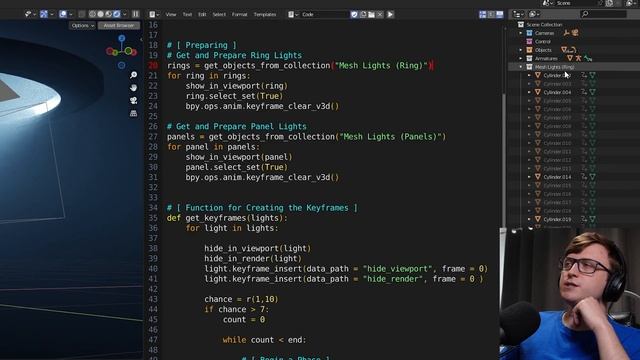Image resolution: width=640 pixels, height=360 pixels.
Task: Expand the Cameras collection
Action: [521, 33]
